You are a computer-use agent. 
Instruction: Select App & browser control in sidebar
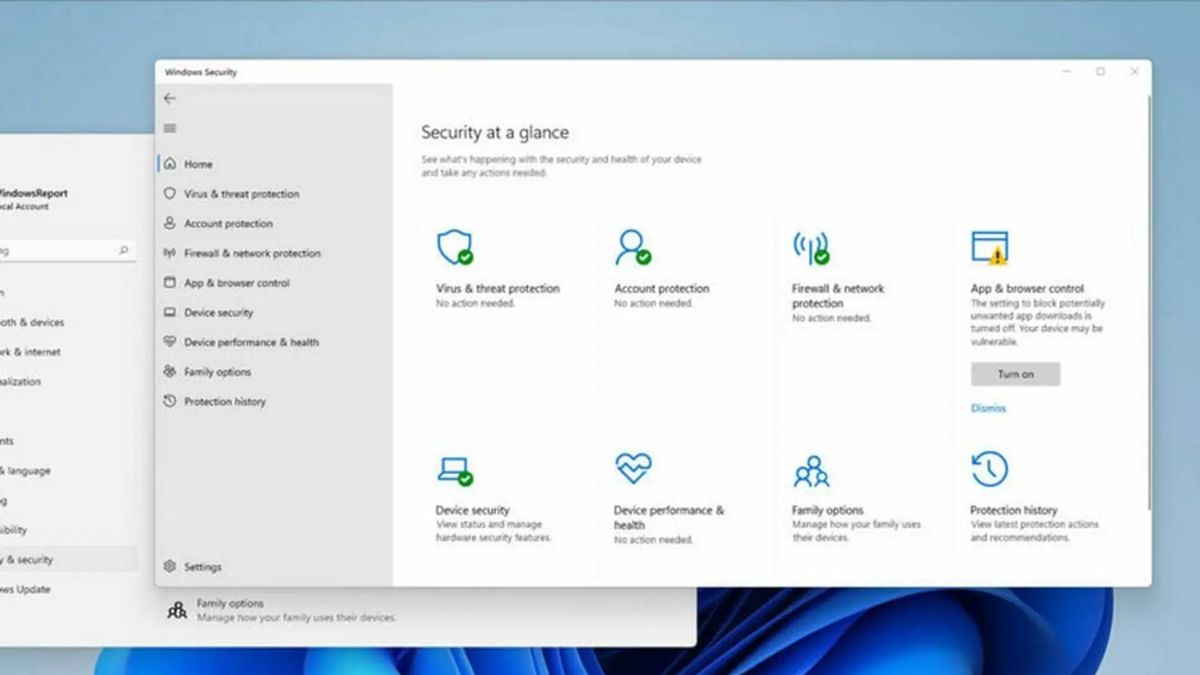point(236,283)
